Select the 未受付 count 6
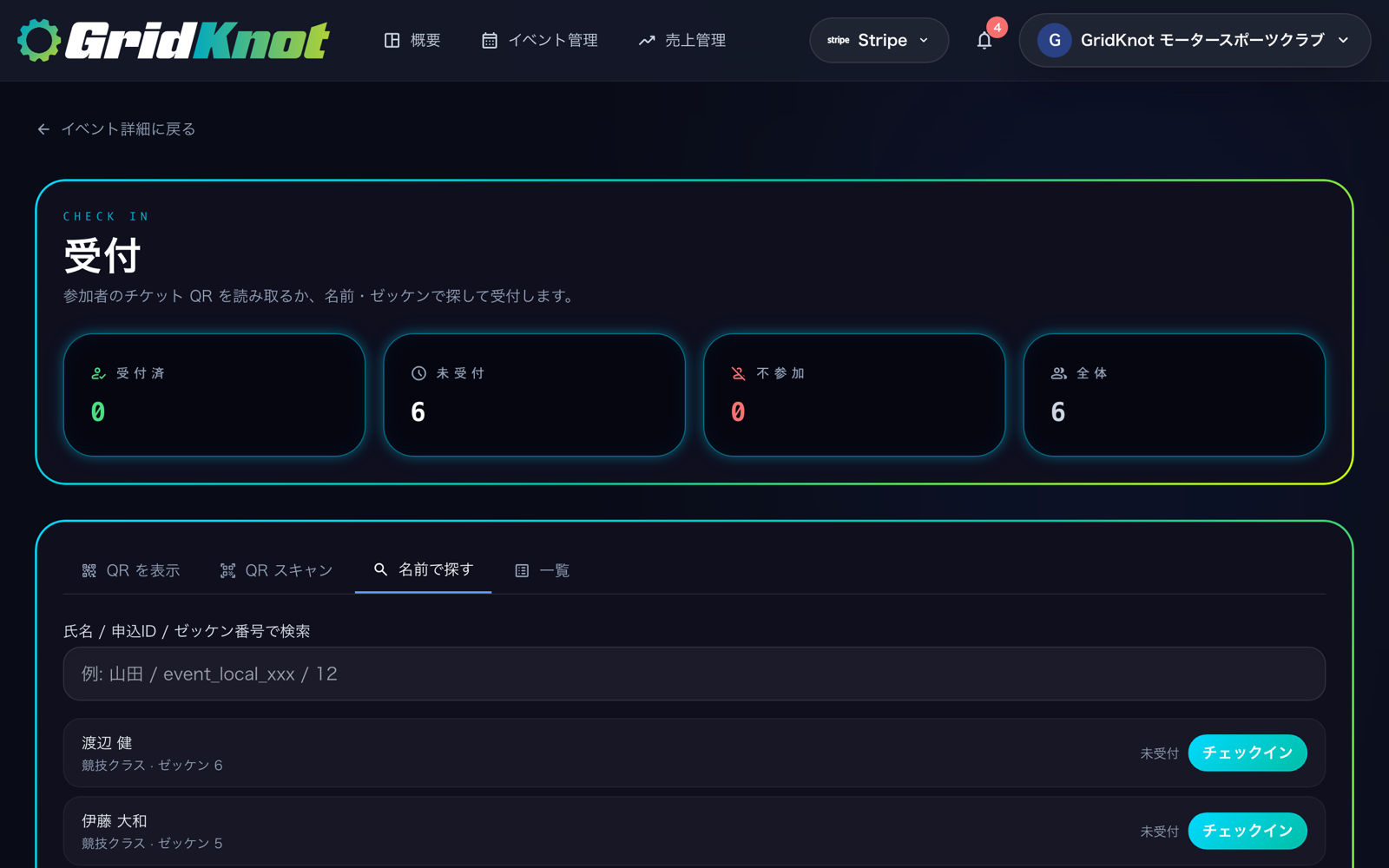 click(418, 412)
